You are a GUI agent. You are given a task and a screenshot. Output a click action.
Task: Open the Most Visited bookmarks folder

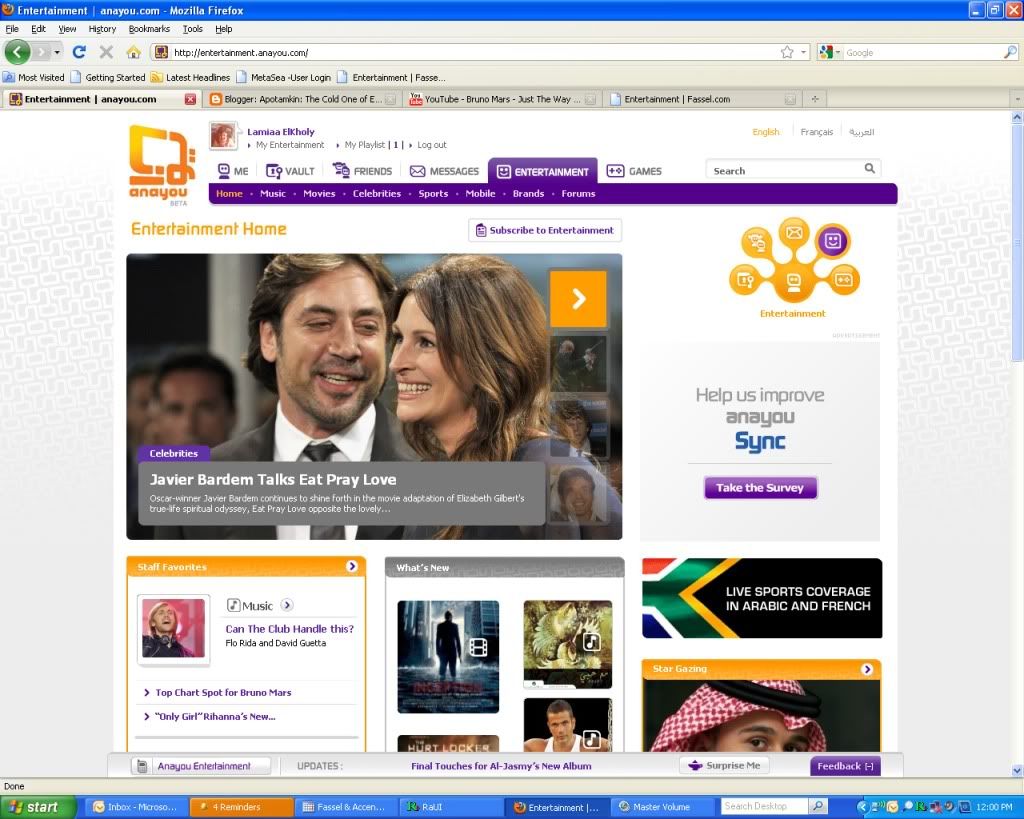click(x=34, y=77)
